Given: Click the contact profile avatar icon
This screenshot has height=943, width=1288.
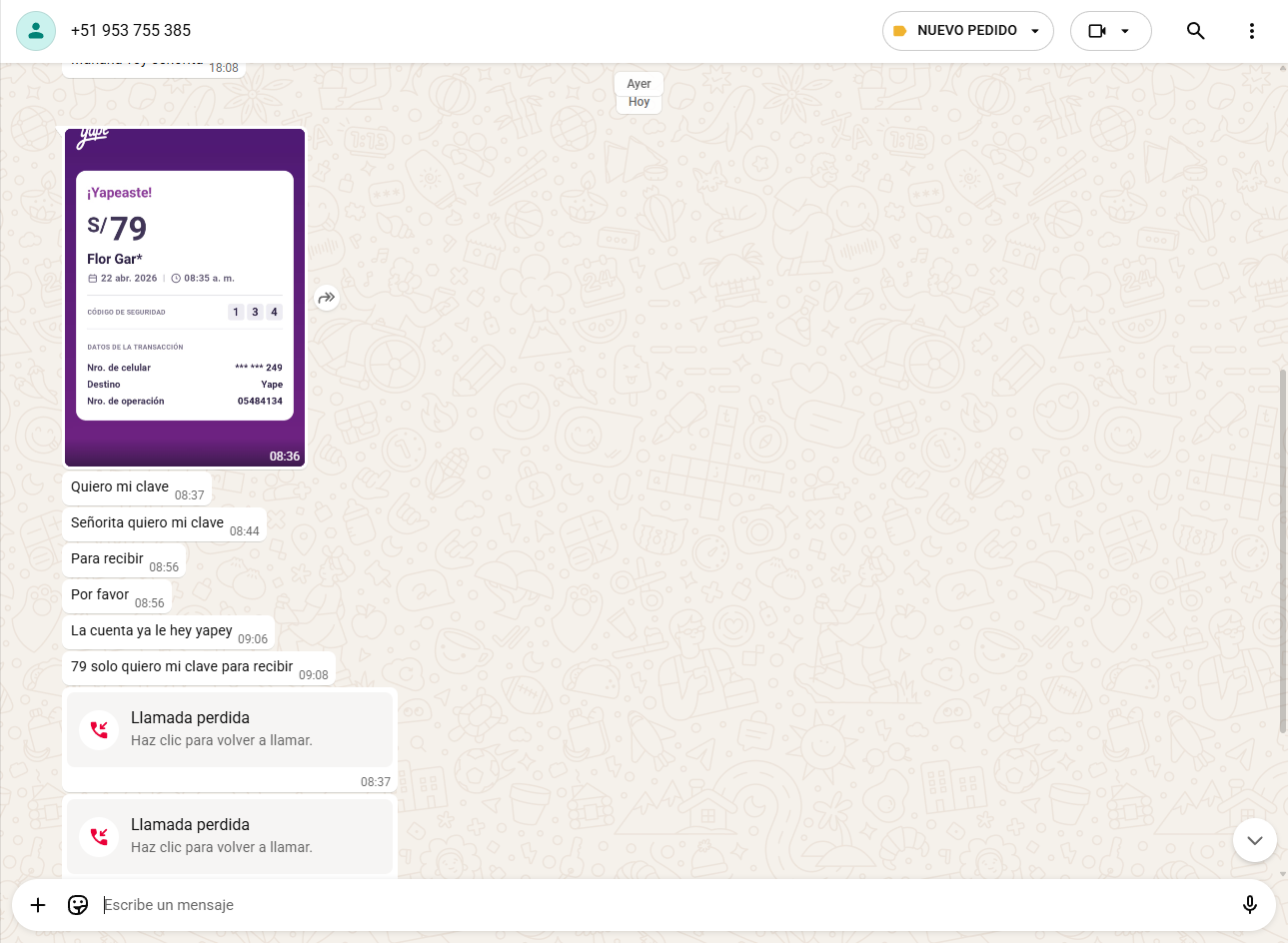Looking at the screenshot, I should 36,31.
